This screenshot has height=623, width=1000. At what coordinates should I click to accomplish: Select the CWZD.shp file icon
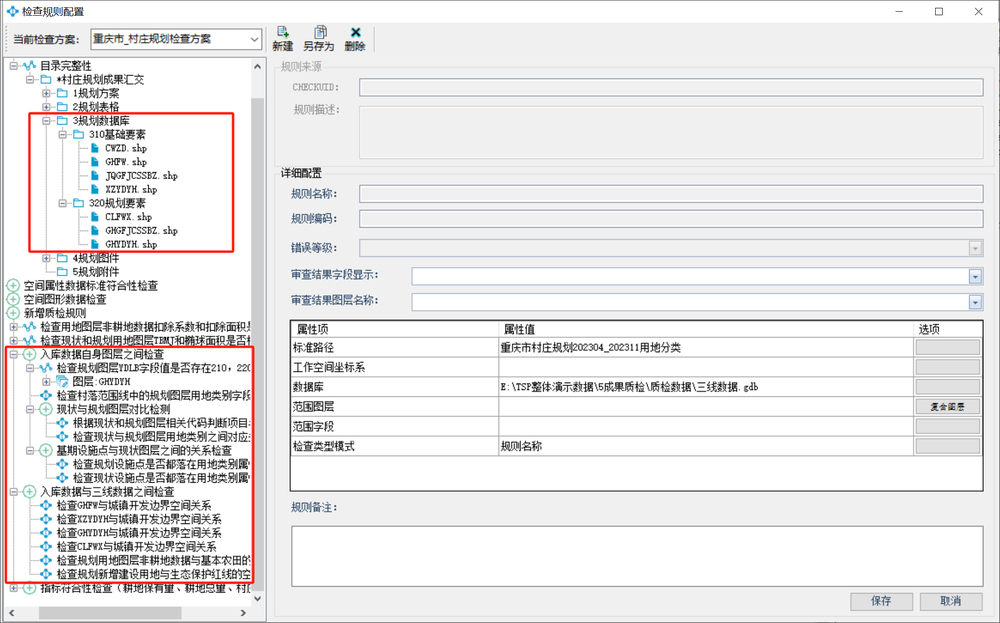[95, 148]
